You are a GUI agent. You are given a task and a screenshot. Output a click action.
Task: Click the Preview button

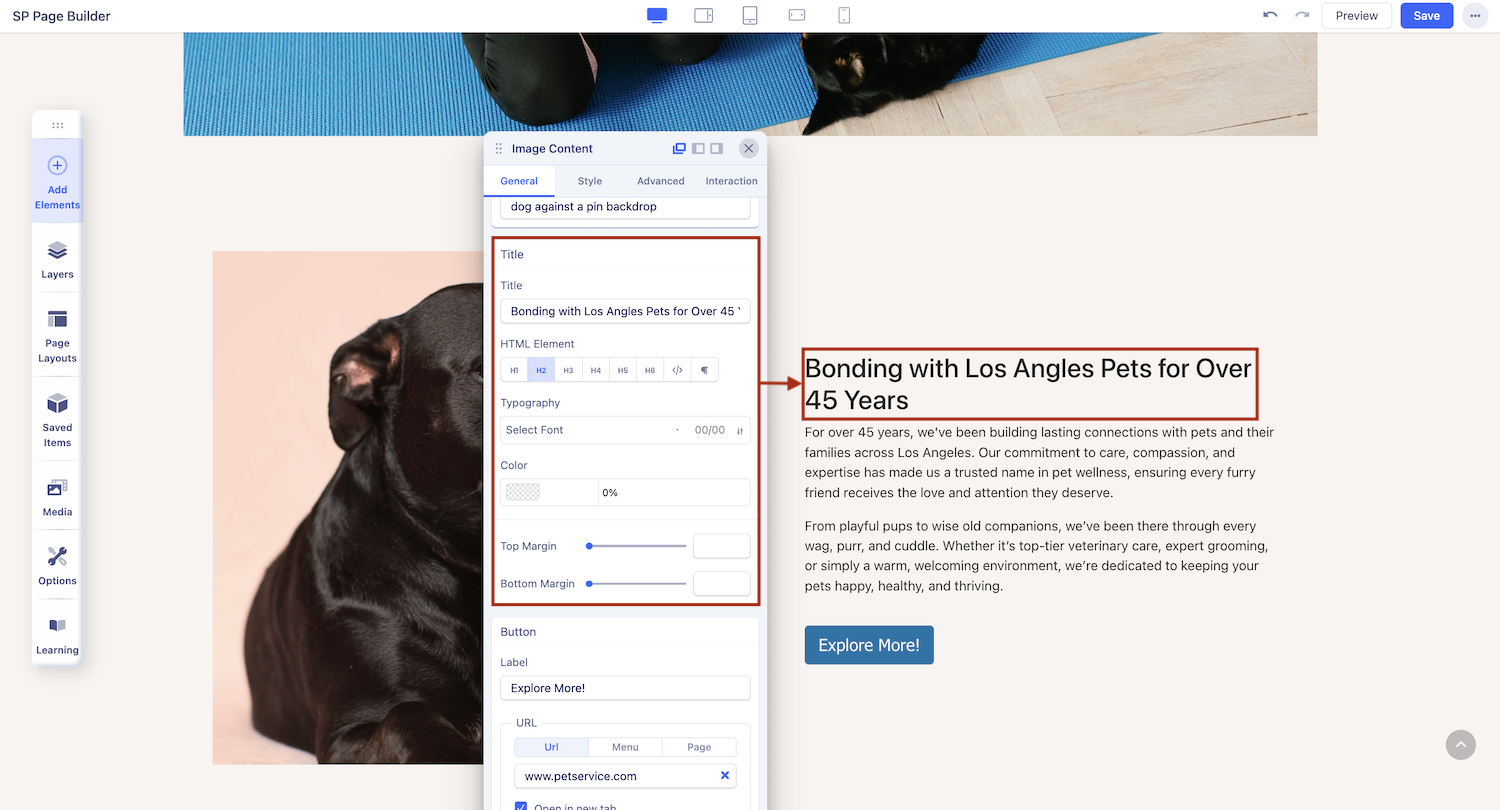(x=1357, y=16)
